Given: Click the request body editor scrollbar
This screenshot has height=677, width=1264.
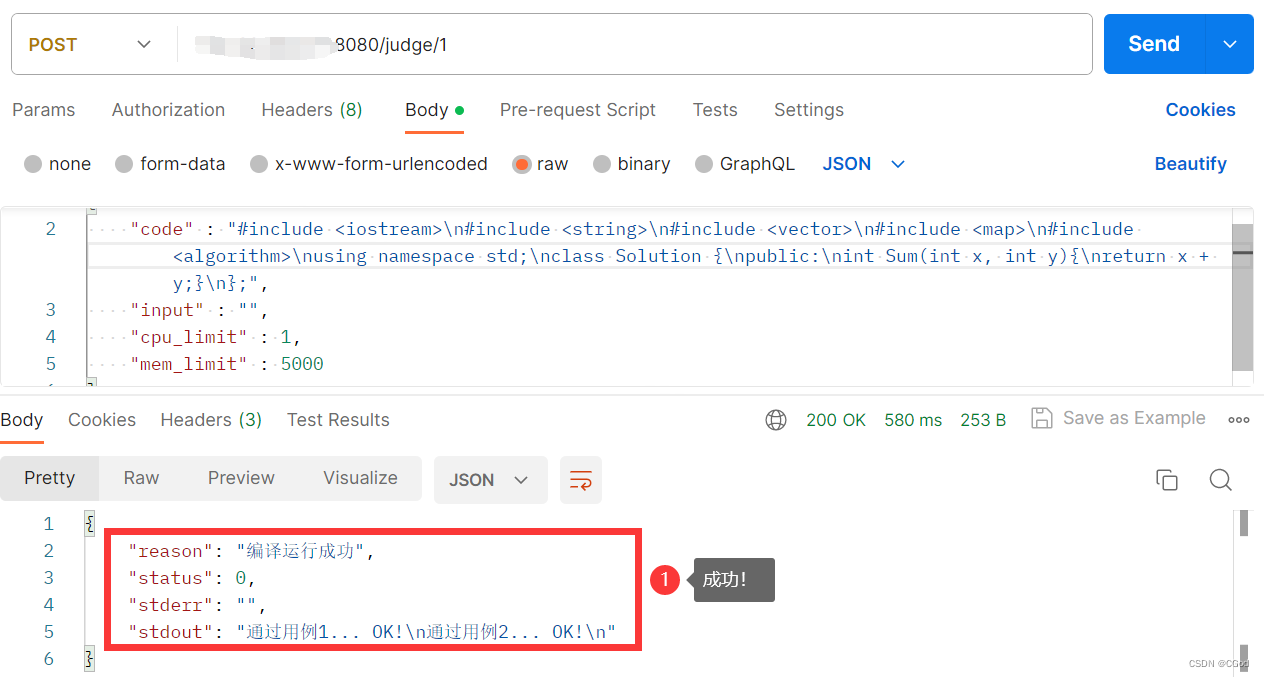Looking at the screenshot, I should (x=1242, y=297).
